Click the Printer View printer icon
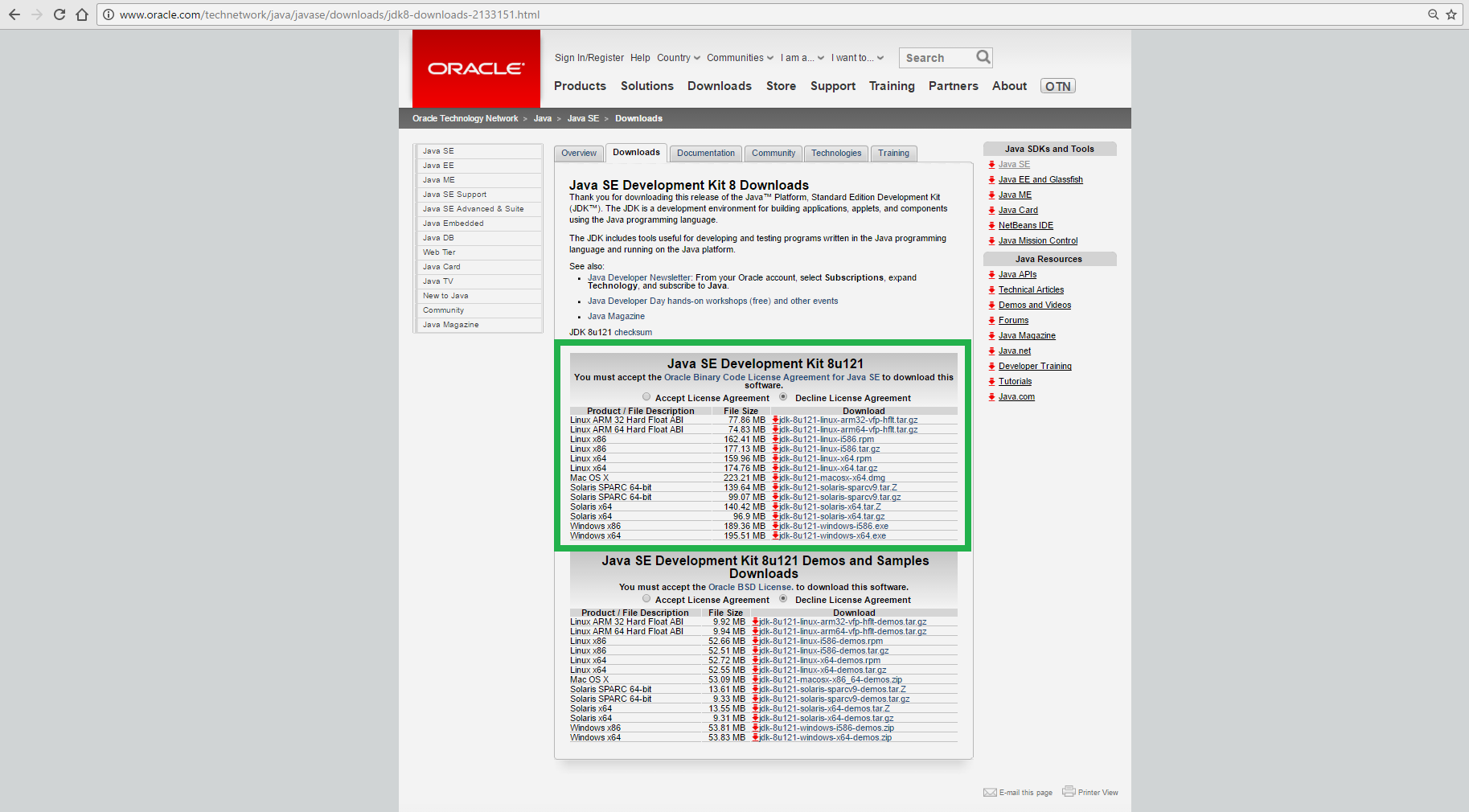1469x812 pixels. click(1069, 791)
